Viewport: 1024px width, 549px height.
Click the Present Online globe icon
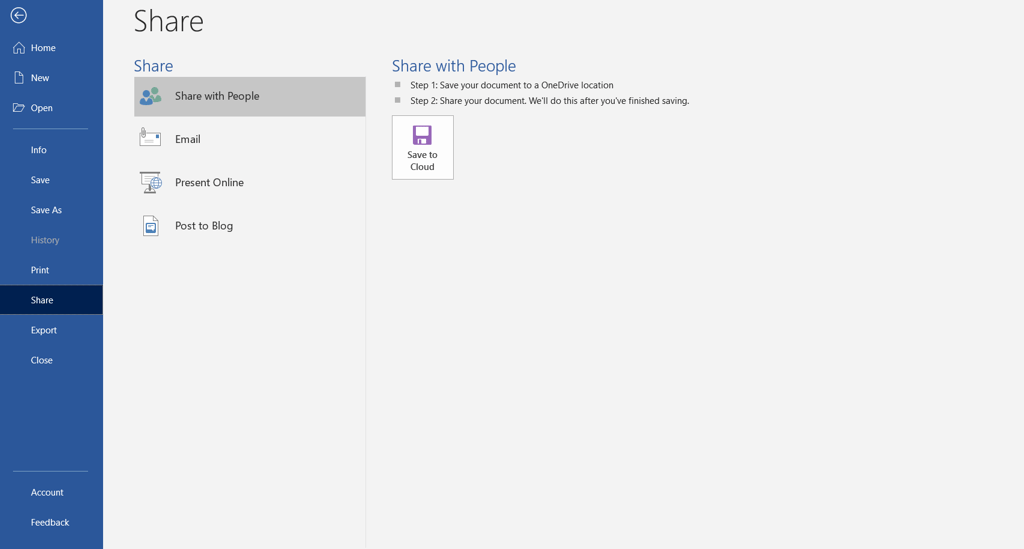point(151,182)
